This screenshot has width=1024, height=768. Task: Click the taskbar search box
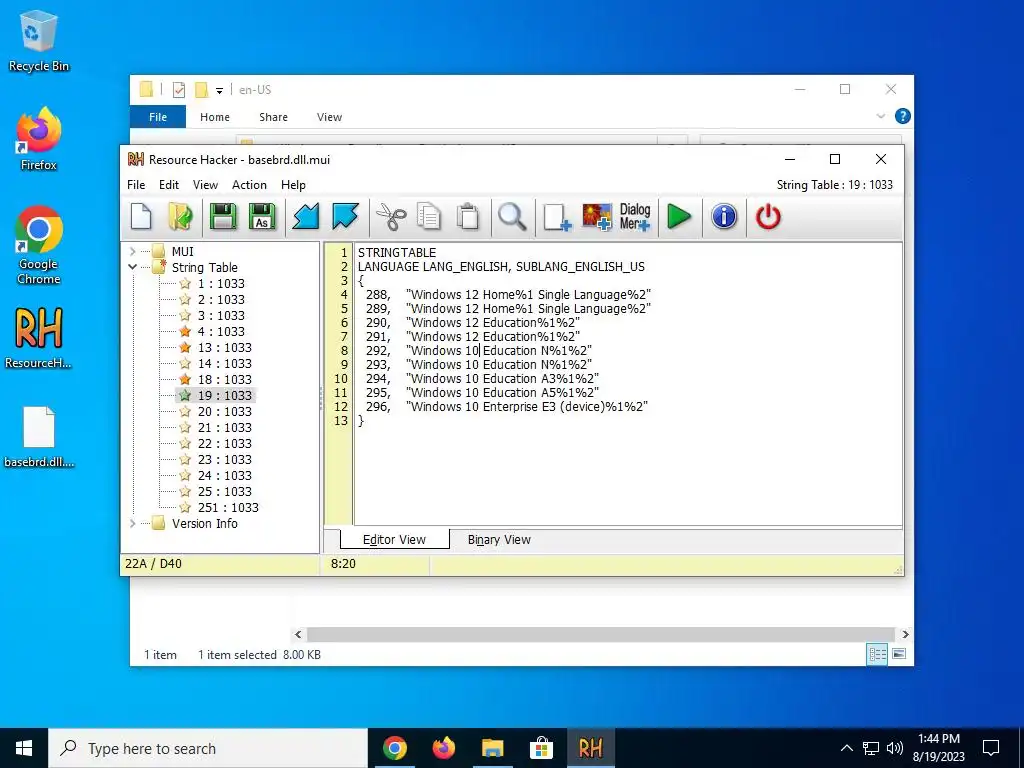point(208,748)
